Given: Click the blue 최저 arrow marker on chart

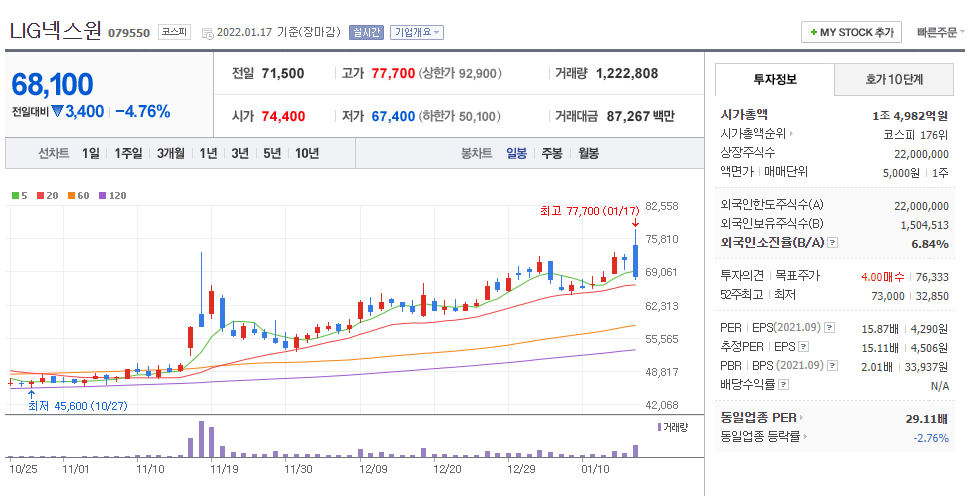Looking at the screenshot, I should (32, 393).
